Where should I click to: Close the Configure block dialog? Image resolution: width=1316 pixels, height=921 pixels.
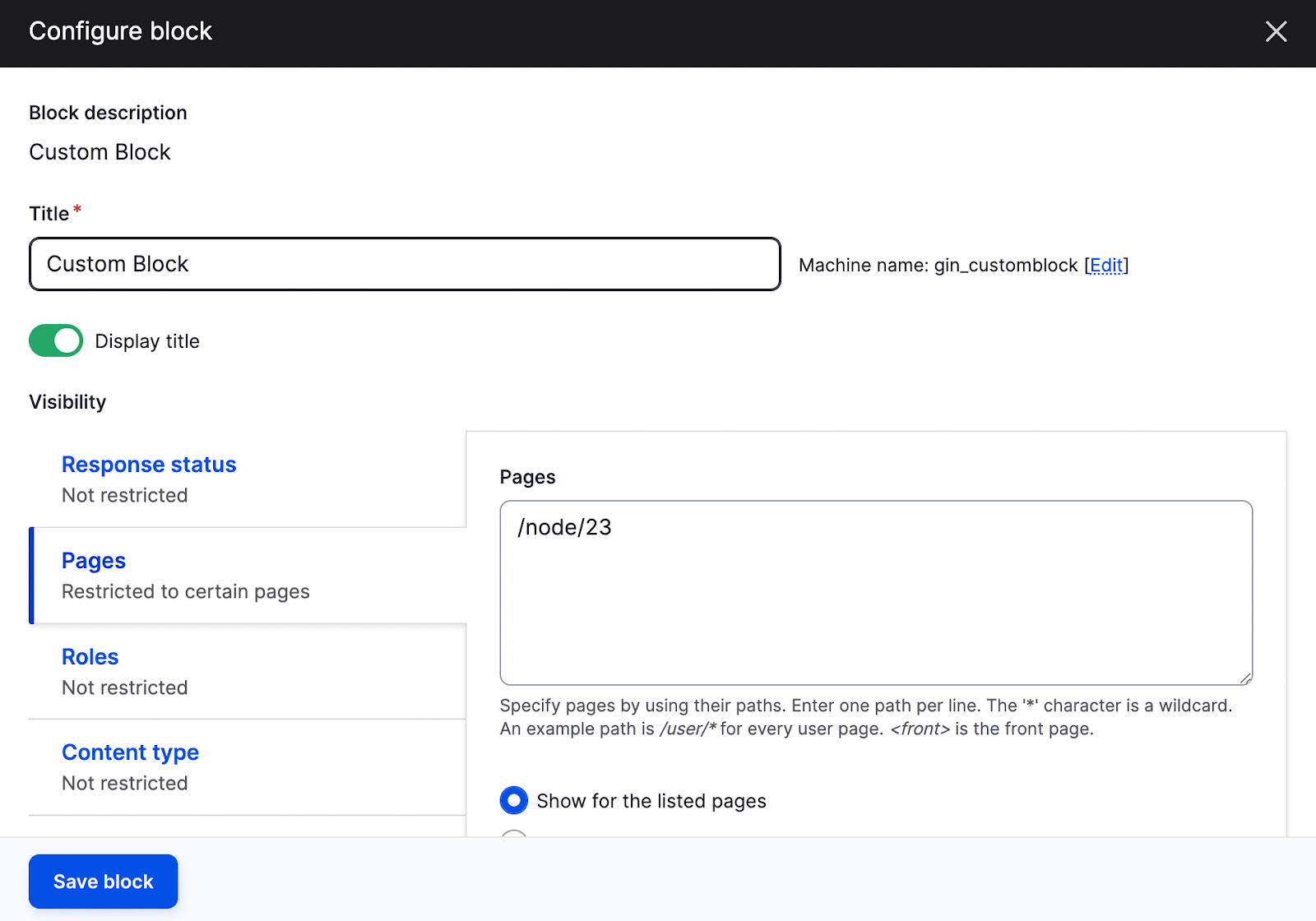(1276, 32)
